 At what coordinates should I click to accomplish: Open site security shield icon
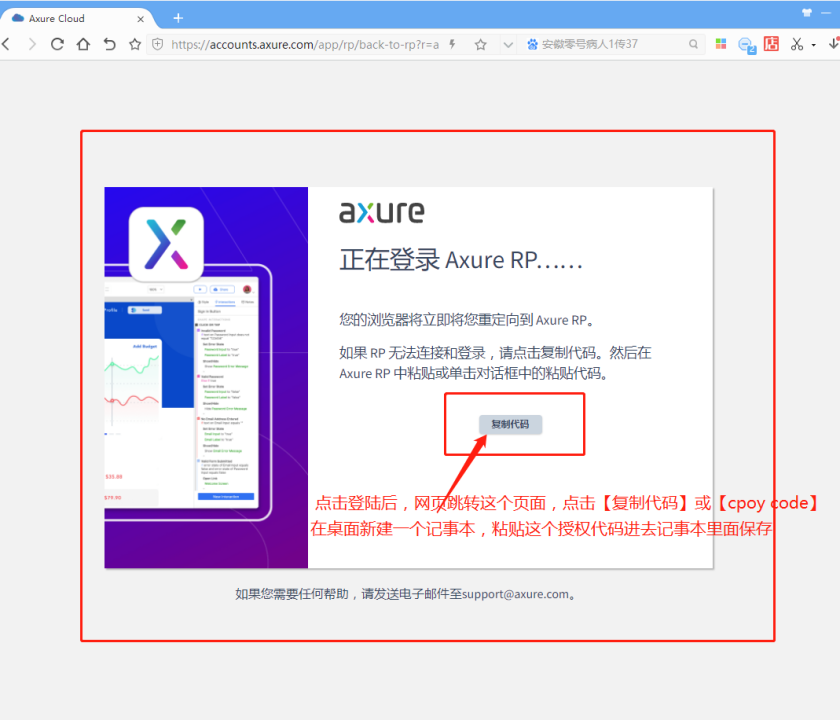point(158,44)
